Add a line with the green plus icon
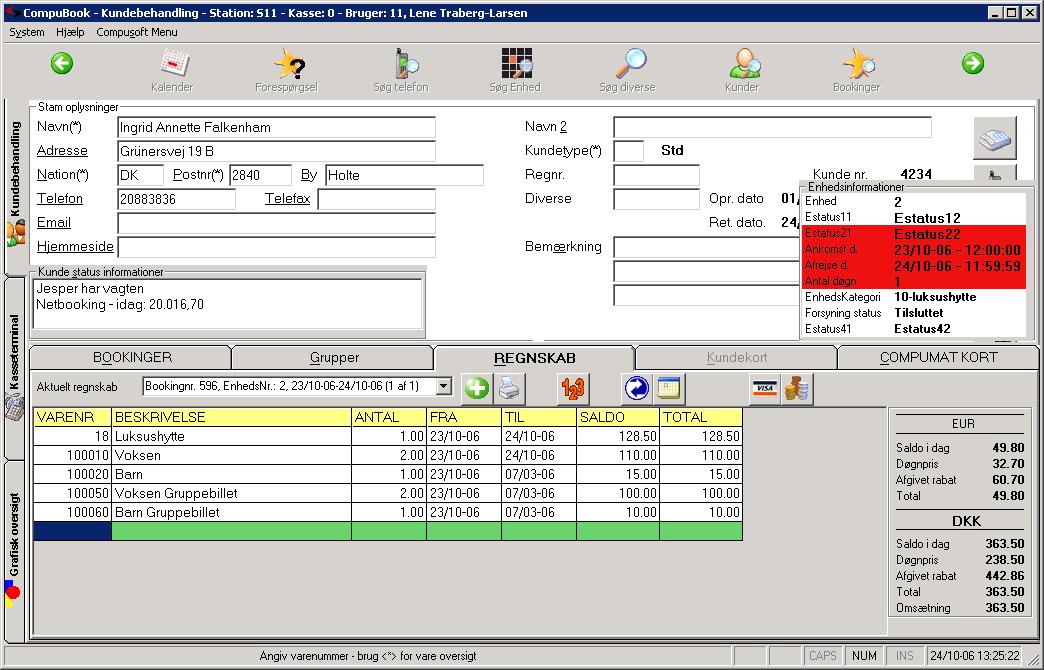1044x670 pixels. point(477,388)
